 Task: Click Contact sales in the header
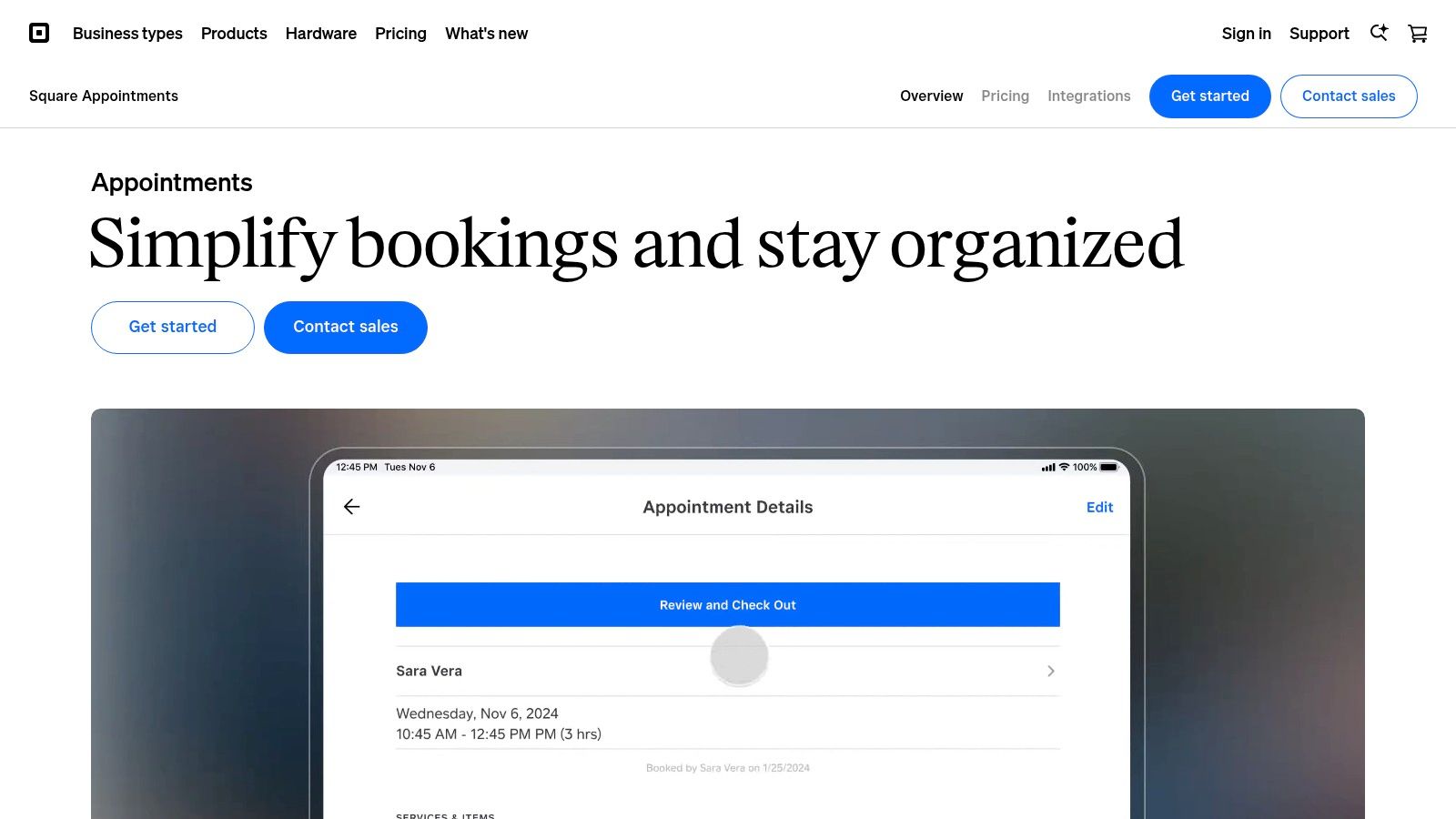(1349, 96)
